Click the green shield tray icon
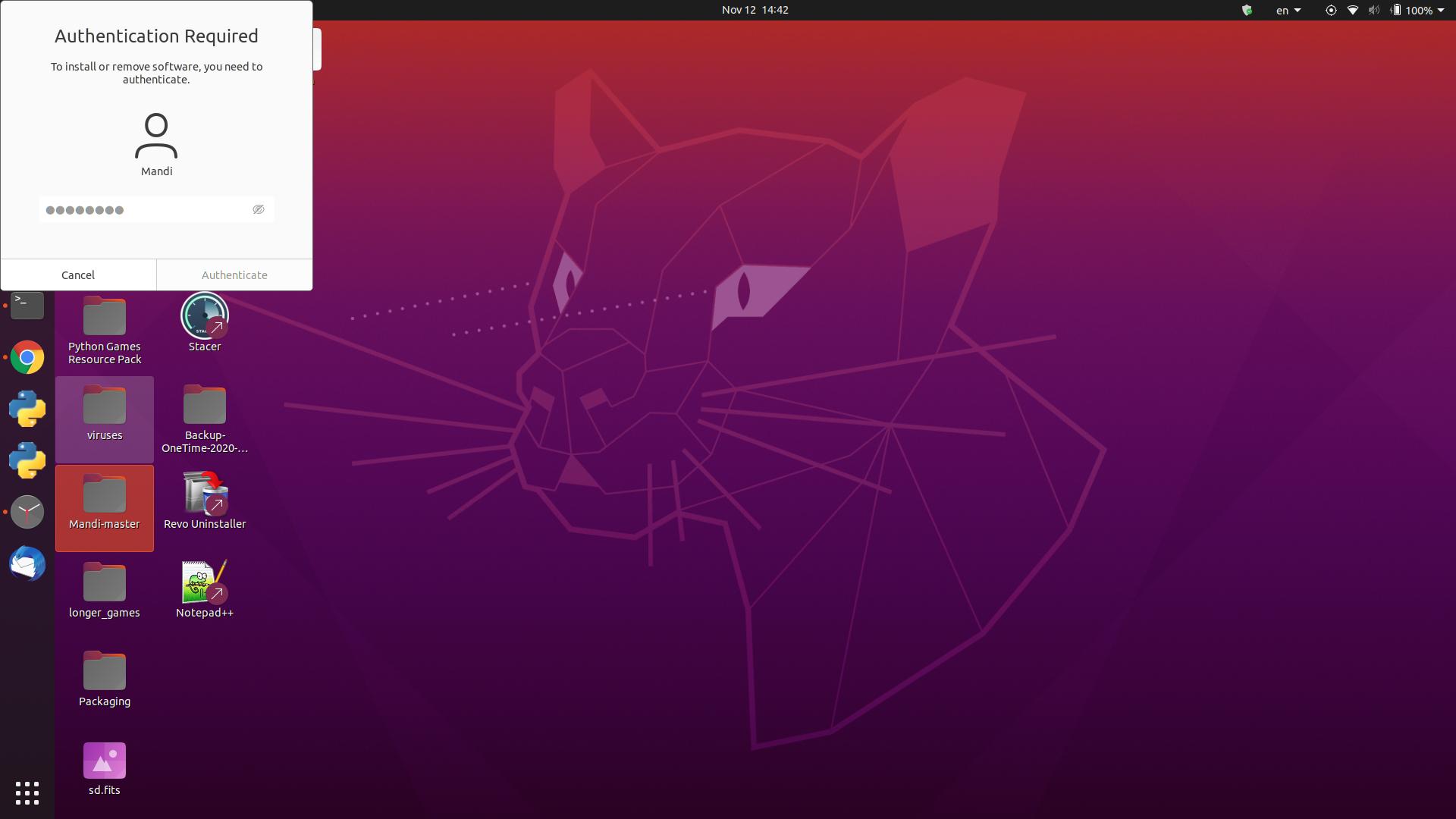 click(x=1246, y=10)
